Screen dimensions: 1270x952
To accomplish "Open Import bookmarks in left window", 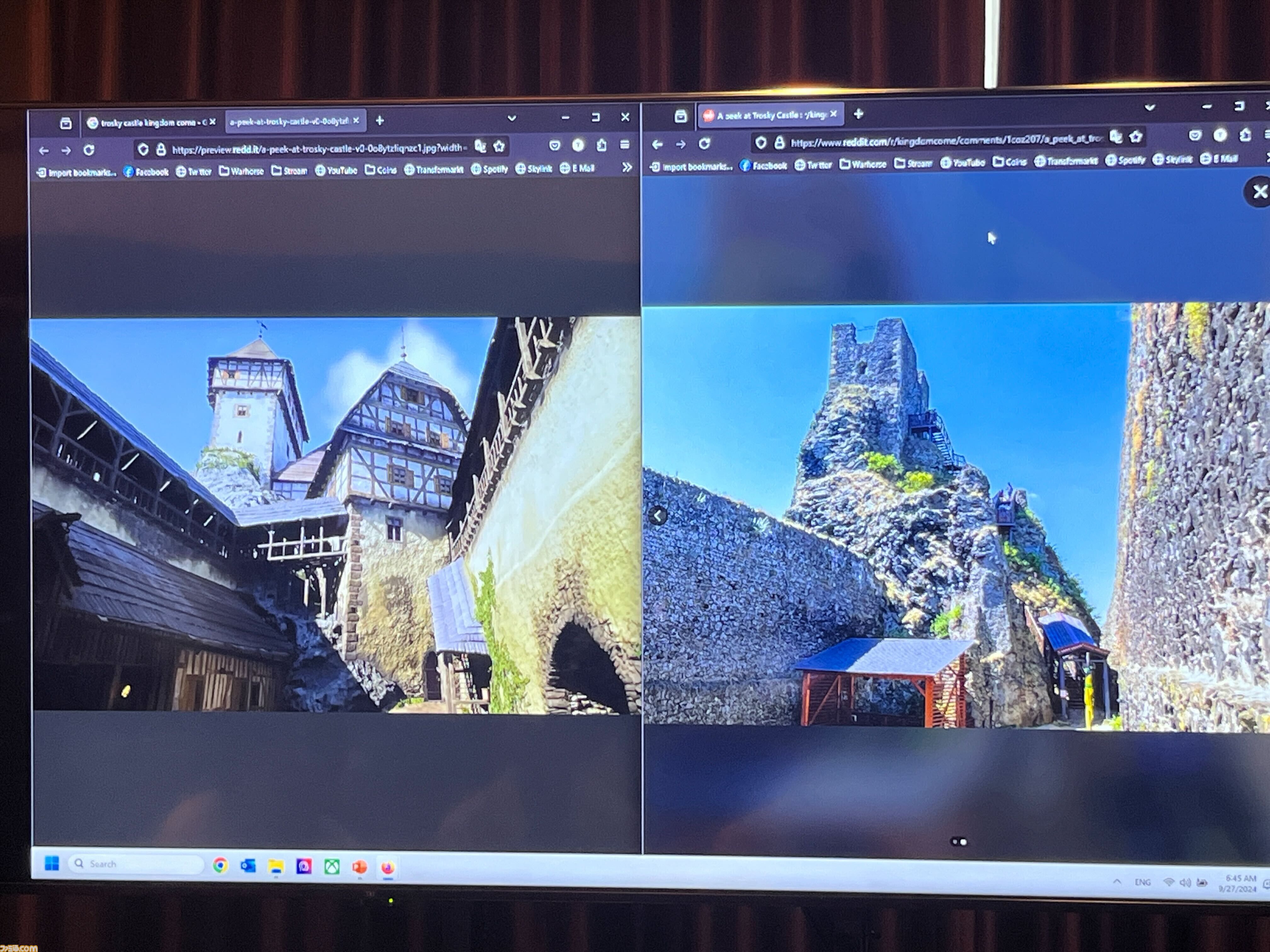I will click(76, 172).
